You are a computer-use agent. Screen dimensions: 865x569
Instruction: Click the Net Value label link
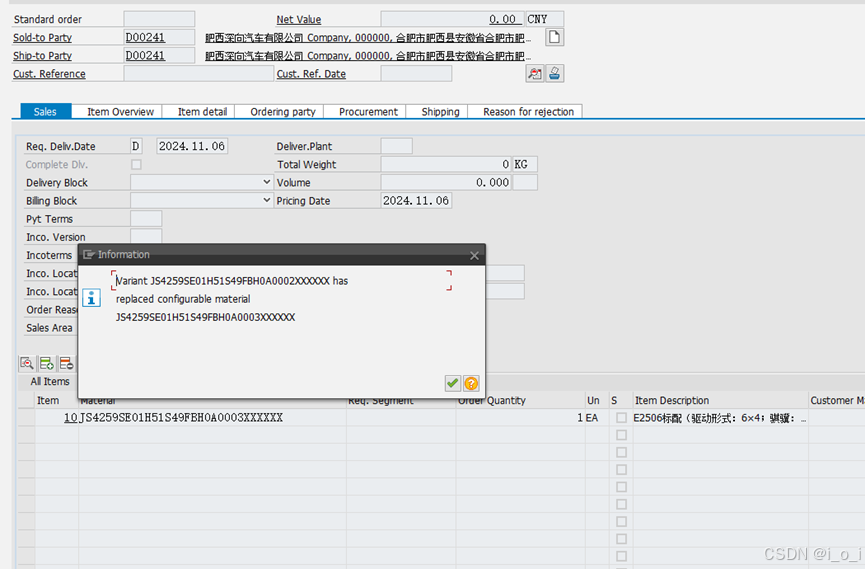tap(298, 19)
